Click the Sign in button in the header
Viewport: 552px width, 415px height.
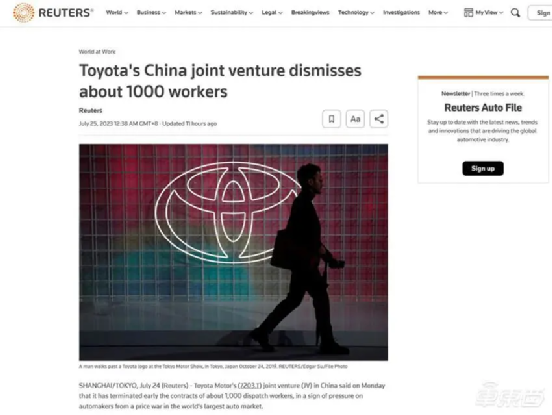point(540,13)
